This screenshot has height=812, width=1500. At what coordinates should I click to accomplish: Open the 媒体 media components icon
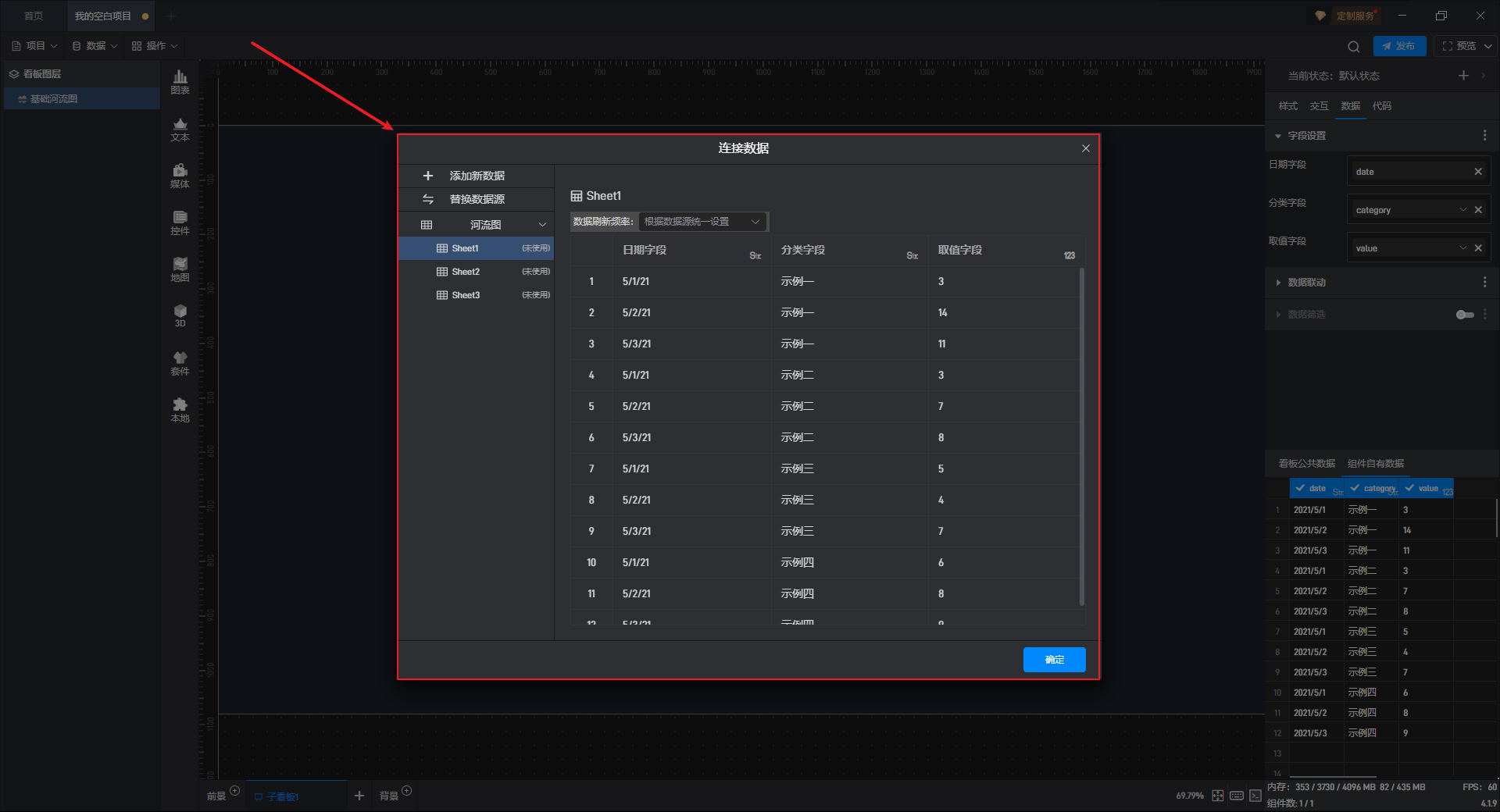click(x=180, y=176)
